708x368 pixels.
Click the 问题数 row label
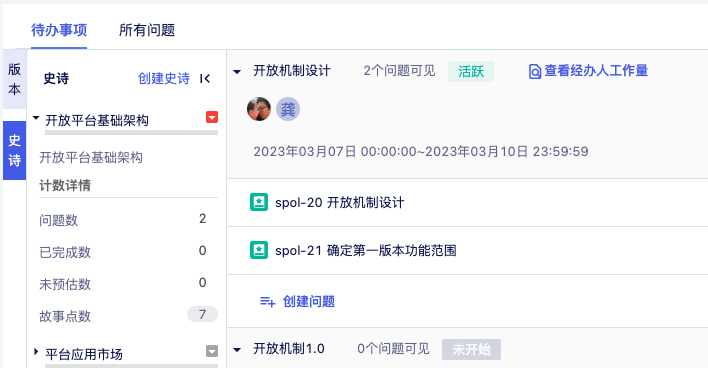59,220
